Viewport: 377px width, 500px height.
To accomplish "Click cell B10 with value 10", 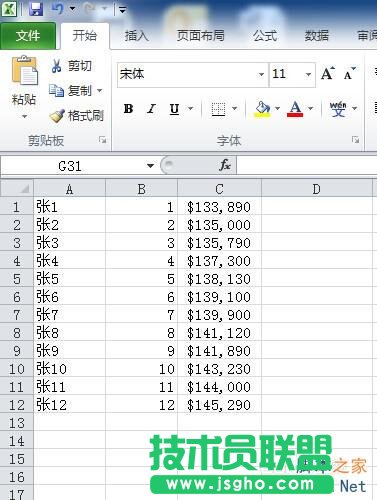I will point(142,369).
